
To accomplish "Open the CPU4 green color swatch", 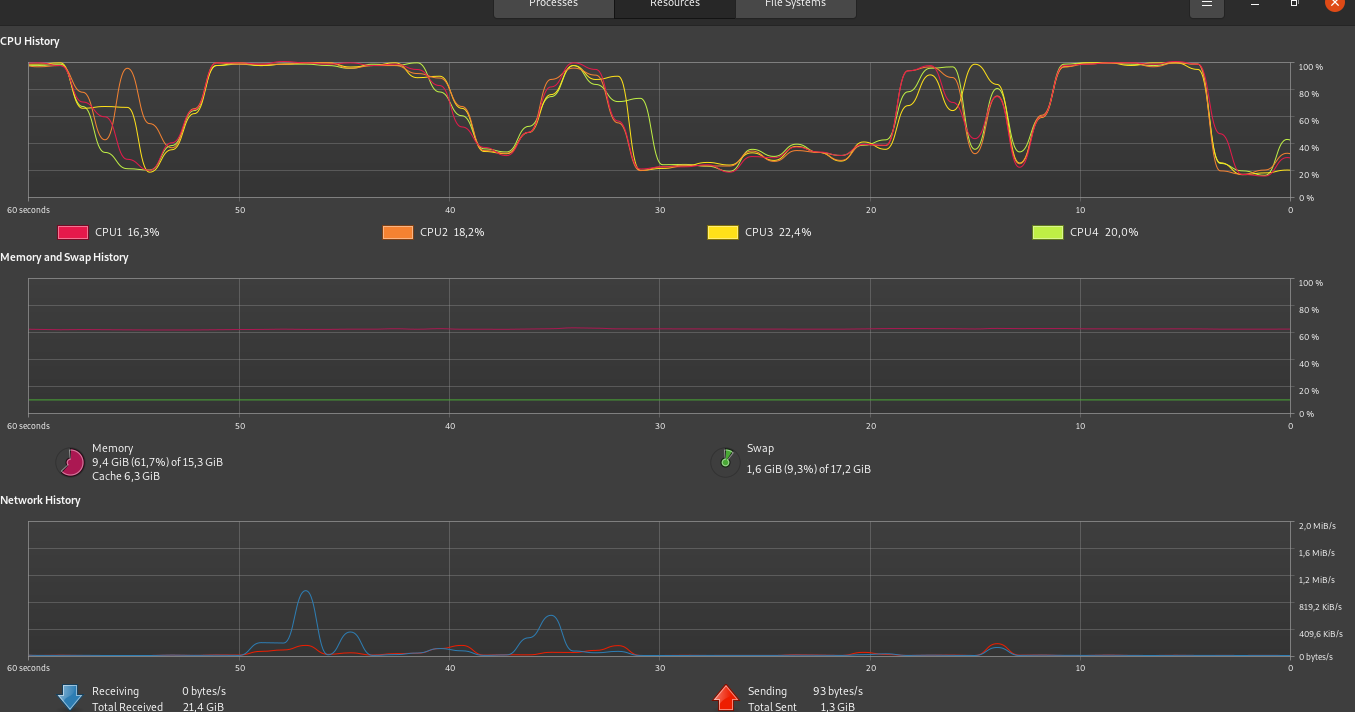I will pos(1047,232).
